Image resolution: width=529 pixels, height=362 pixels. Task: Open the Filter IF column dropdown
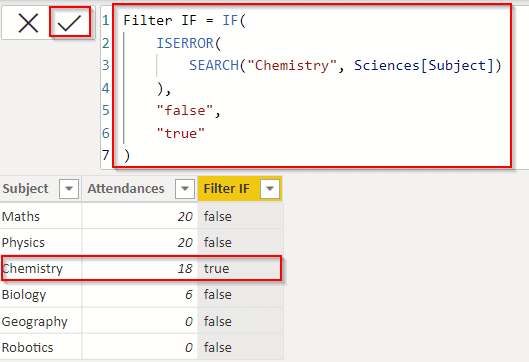tap(270, 189)
